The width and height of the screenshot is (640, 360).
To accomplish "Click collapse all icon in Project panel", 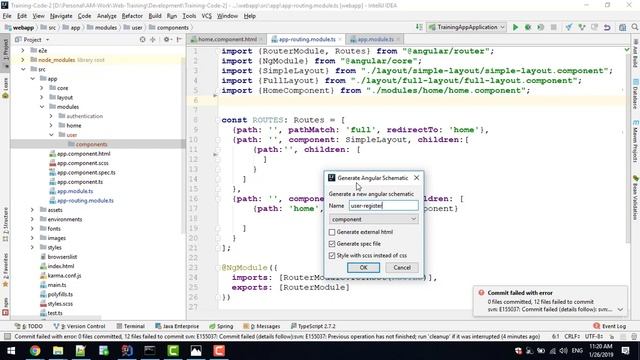I will (153, 40).
